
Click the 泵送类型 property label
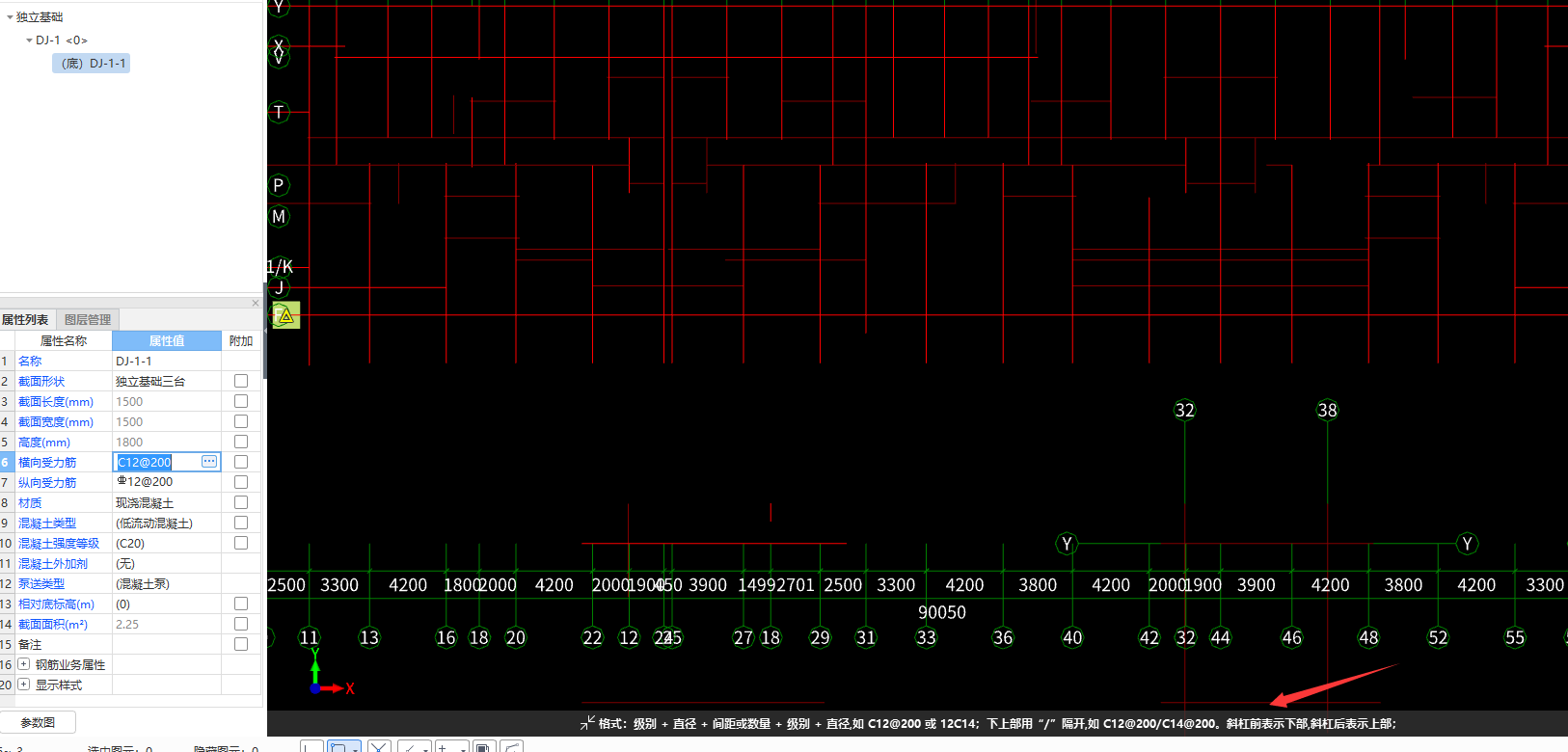[41, 583]
